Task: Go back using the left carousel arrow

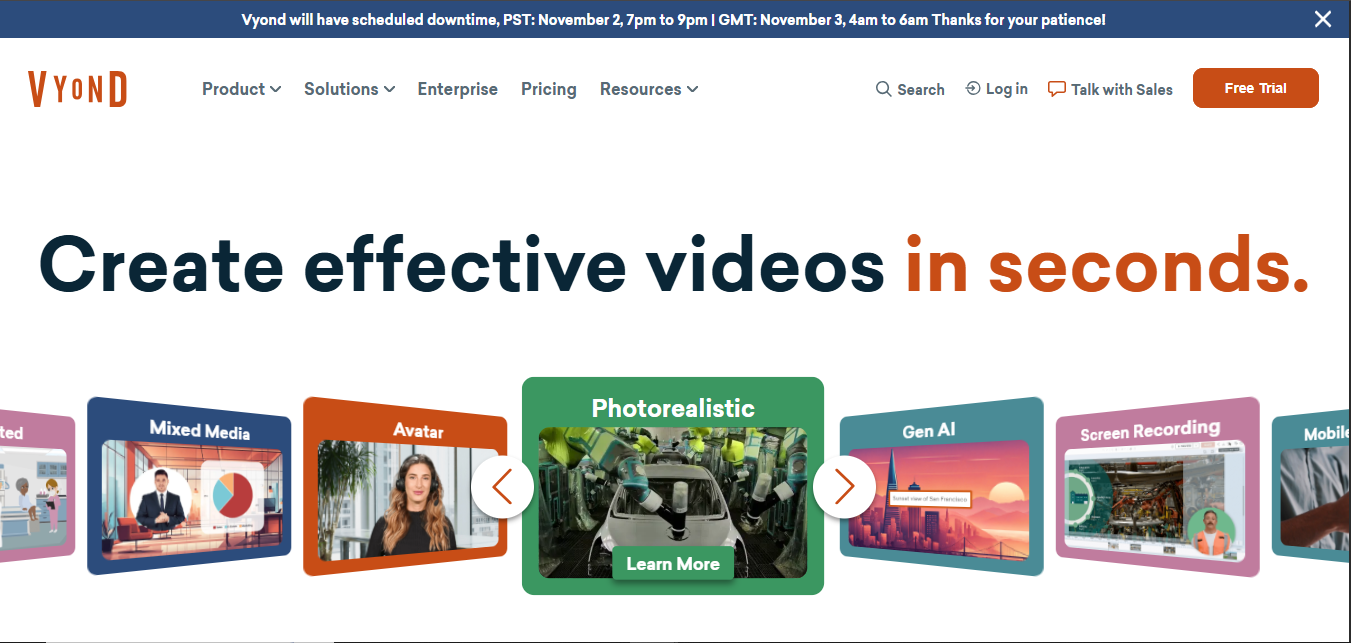Action: click(502, 486)
